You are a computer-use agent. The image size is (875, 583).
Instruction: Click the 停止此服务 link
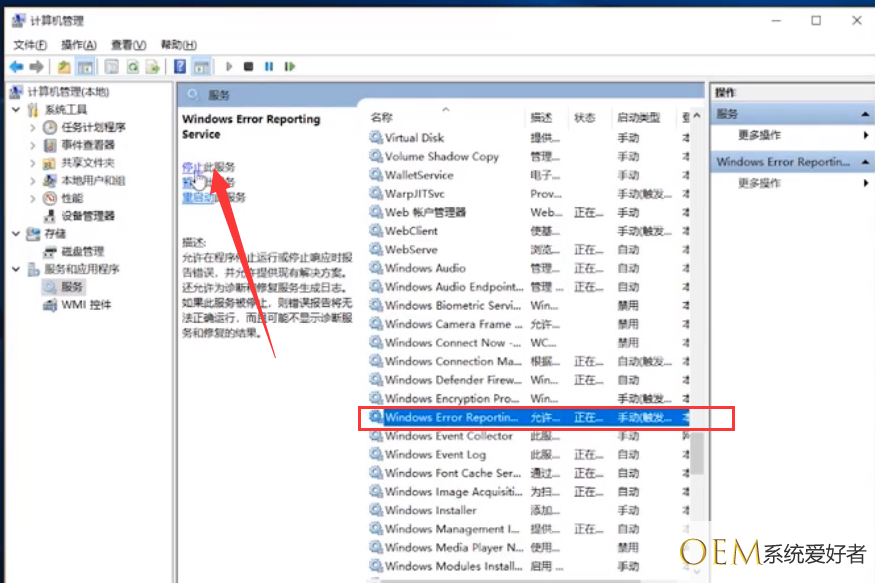[208, 166]
